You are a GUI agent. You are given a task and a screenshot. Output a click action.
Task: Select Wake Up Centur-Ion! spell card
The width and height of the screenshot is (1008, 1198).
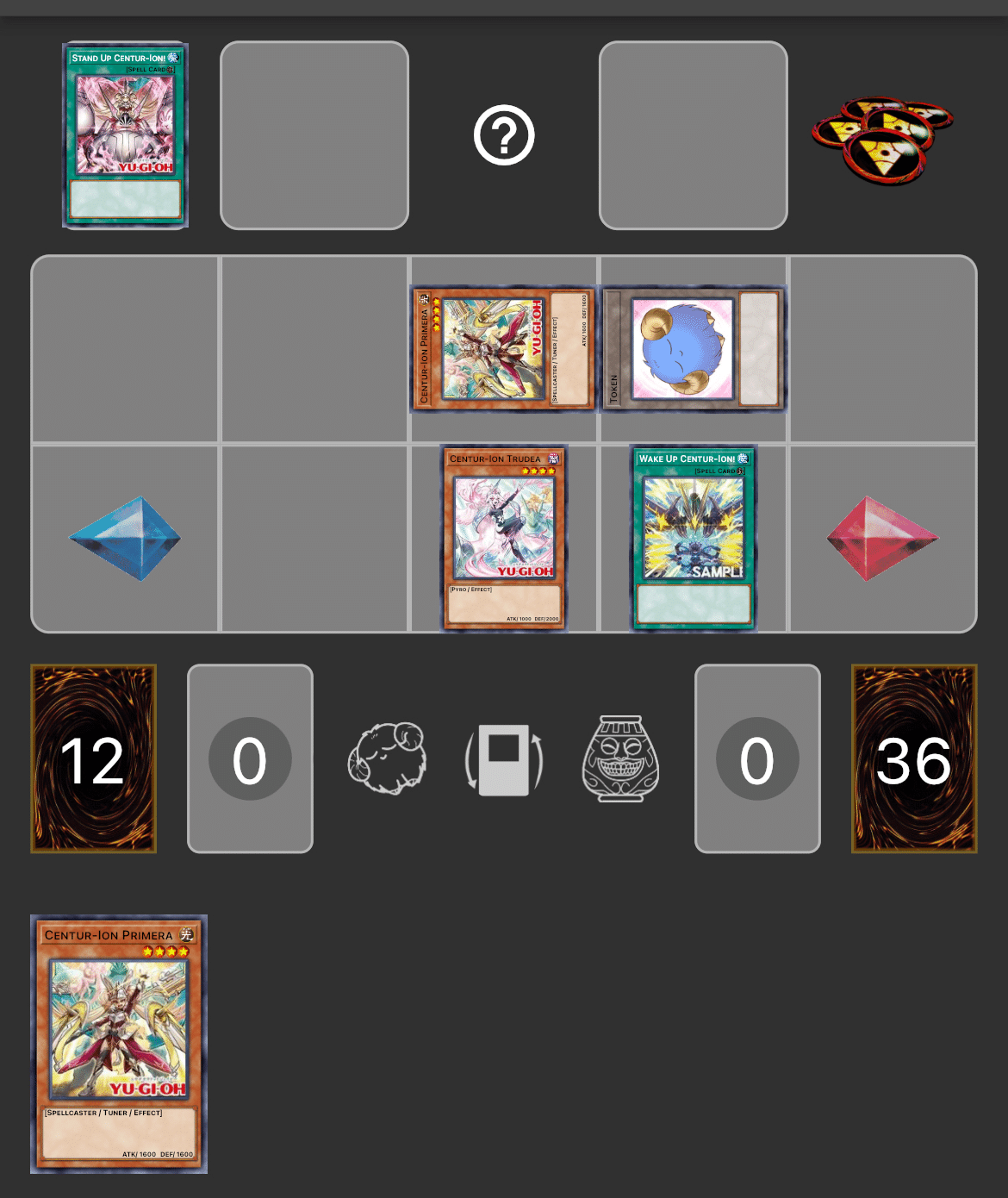(694, 539)
